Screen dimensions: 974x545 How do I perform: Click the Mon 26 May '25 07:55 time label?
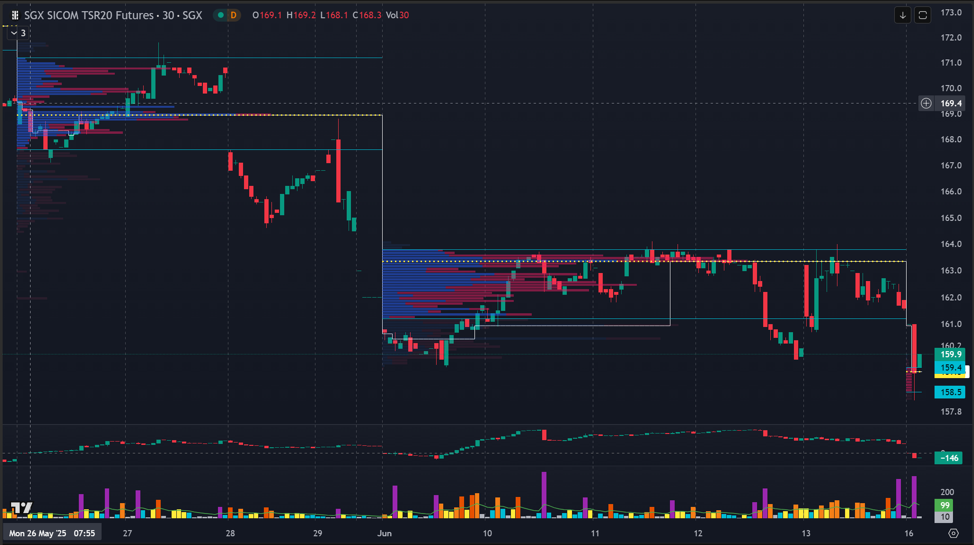52,533
